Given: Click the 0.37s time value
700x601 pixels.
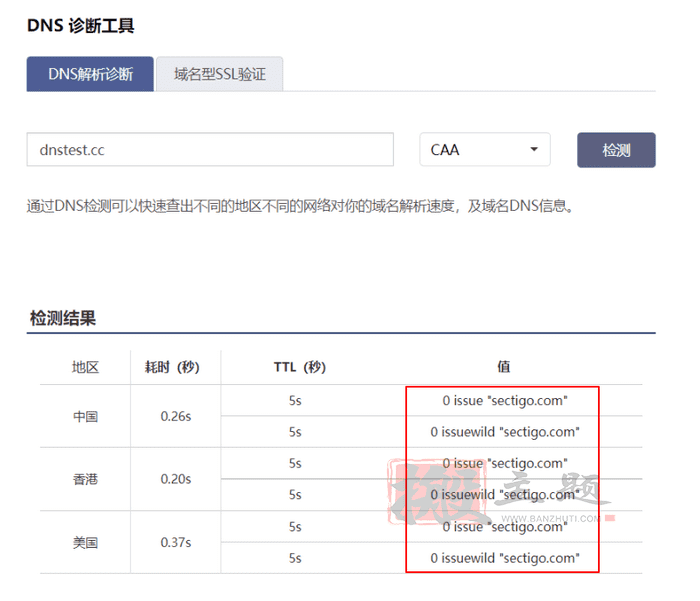Looking at the screenshot, I should (x=175, y=543).
